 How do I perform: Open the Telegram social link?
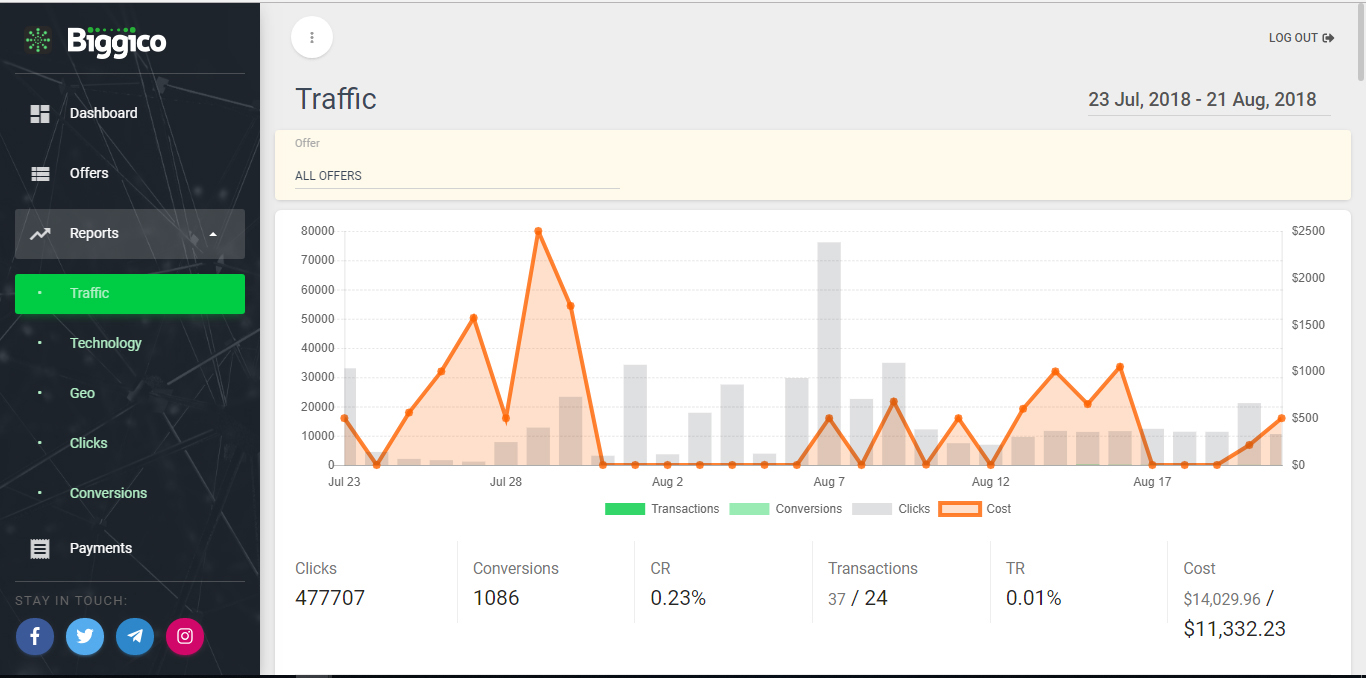point(135,636)
